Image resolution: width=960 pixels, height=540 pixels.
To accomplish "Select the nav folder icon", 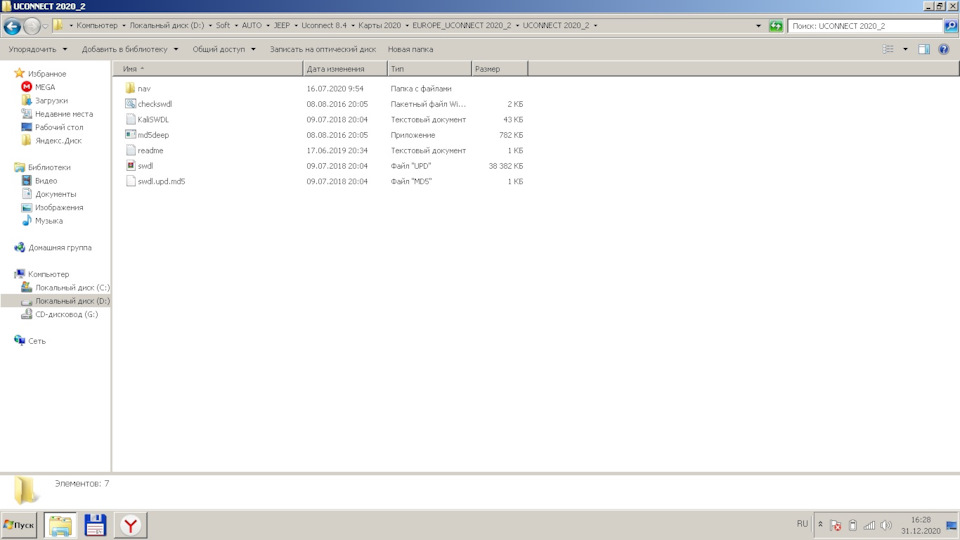I will 130,88.
